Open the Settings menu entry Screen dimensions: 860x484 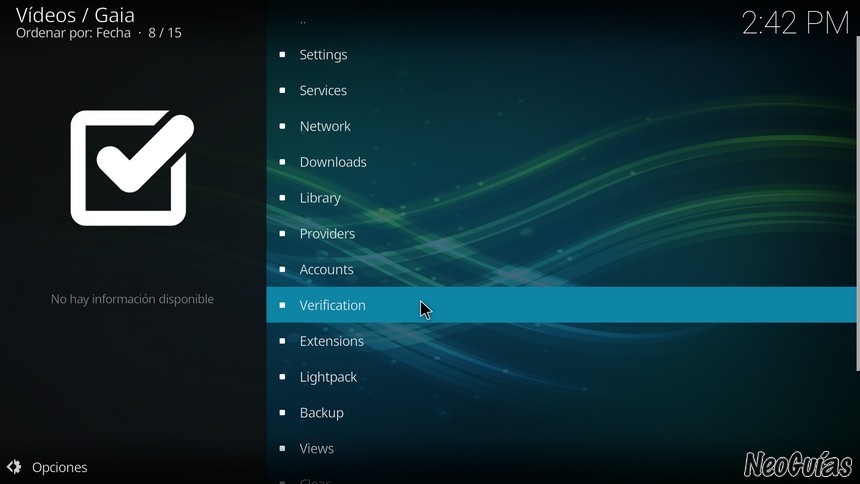561,55
